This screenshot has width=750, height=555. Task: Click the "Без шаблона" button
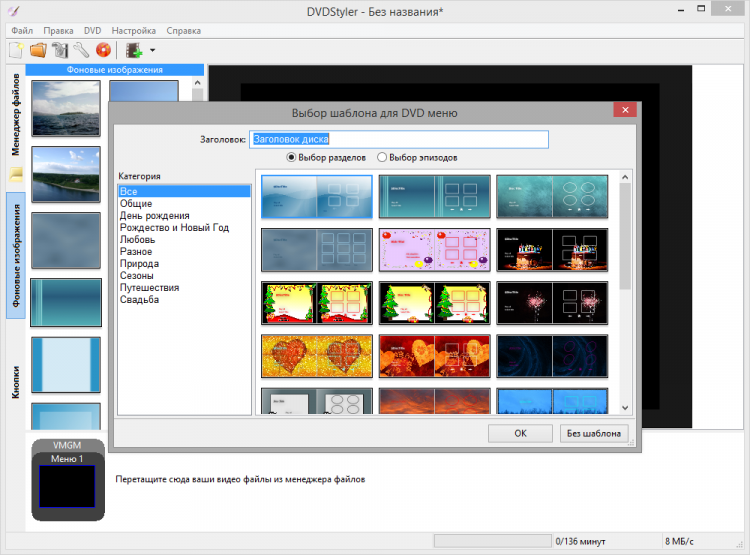594,433
